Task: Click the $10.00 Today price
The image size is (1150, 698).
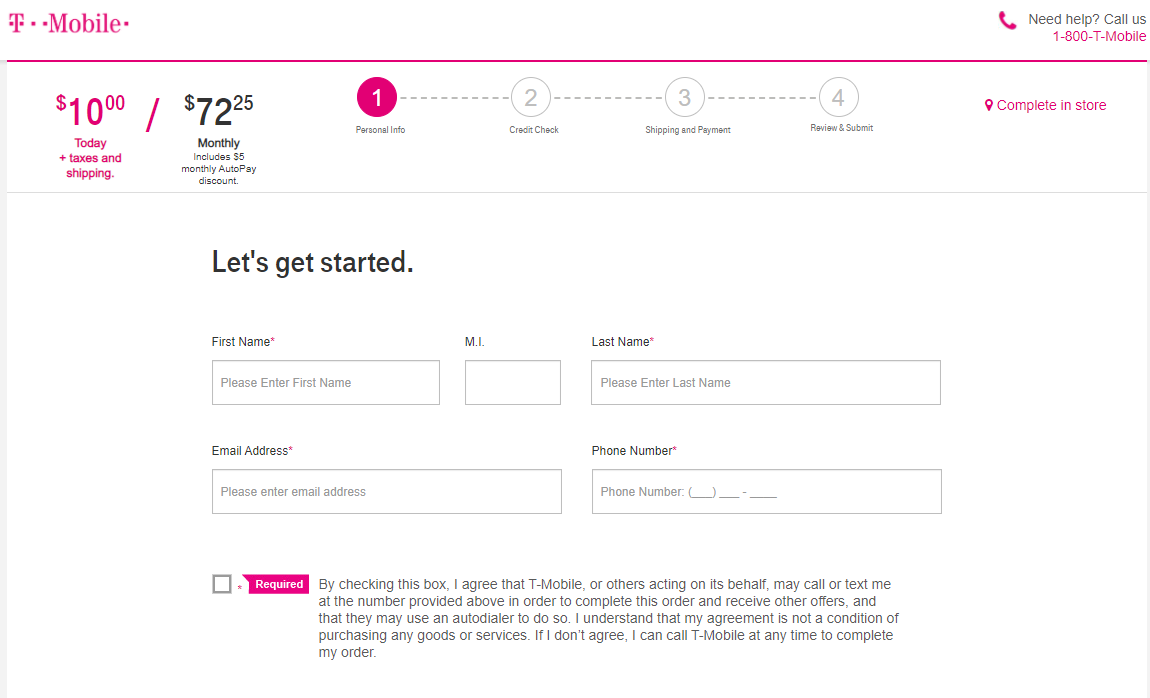Action: [90, 111]
